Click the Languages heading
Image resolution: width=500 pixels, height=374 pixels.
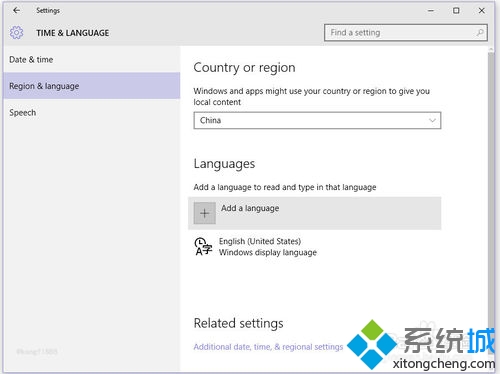(224, 164)
